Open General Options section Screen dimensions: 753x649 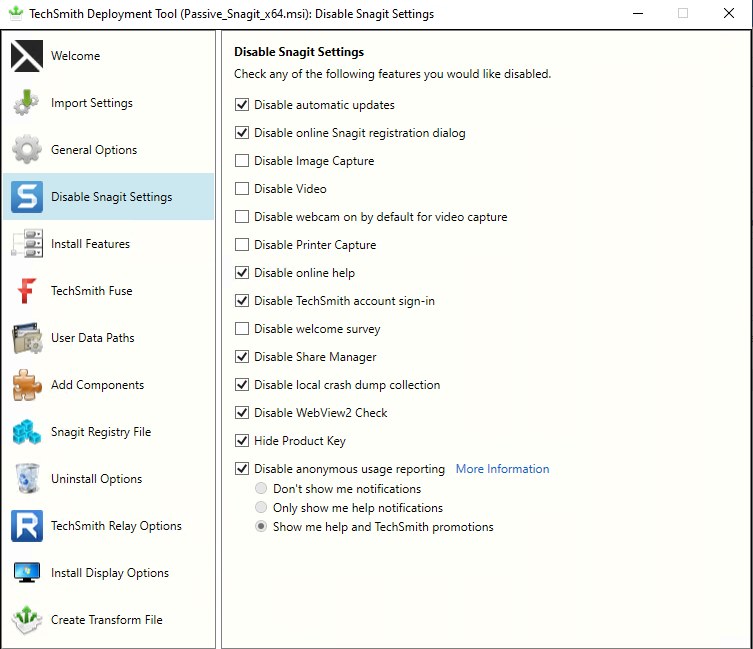94,150
